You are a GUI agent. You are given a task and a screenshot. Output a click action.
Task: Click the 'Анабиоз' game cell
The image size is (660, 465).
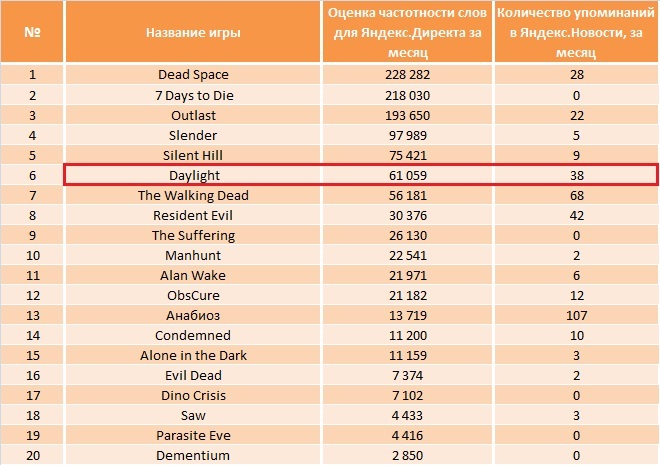(x=193, y=315)
